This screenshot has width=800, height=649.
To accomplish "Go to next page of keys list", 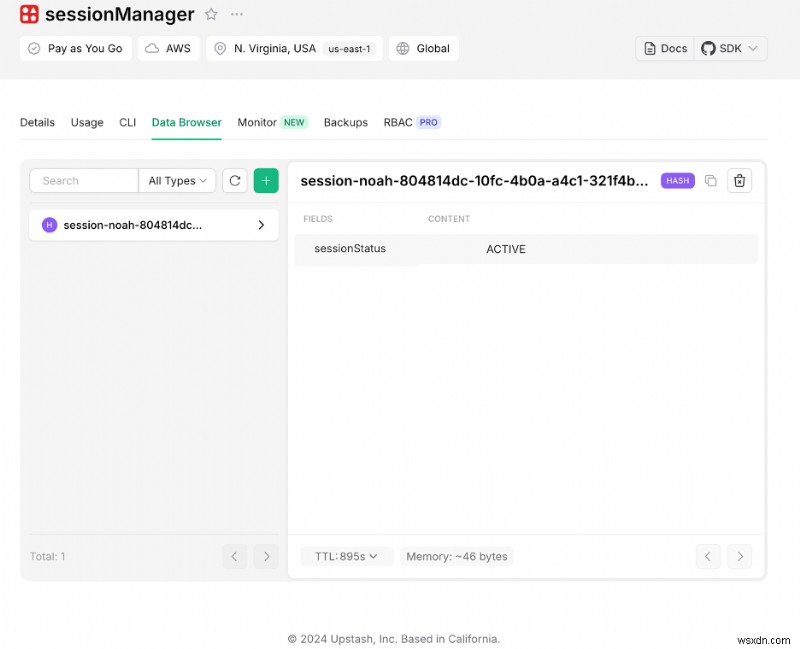I will [x=266, y=556].
